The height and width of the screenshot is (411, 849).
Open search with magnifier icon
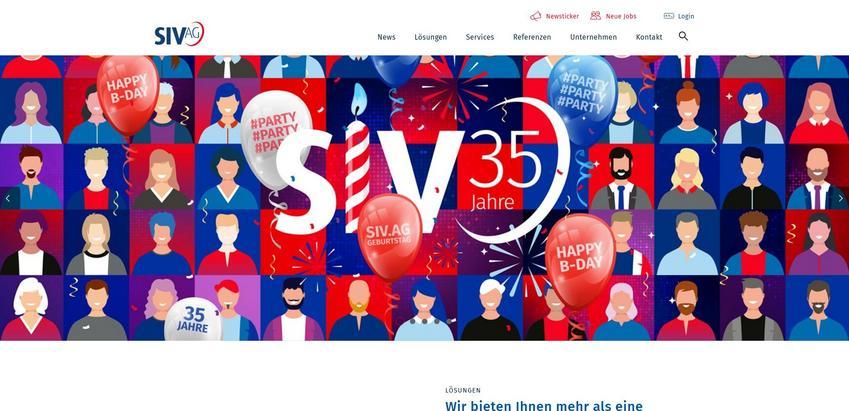click(x=683, y=36)
